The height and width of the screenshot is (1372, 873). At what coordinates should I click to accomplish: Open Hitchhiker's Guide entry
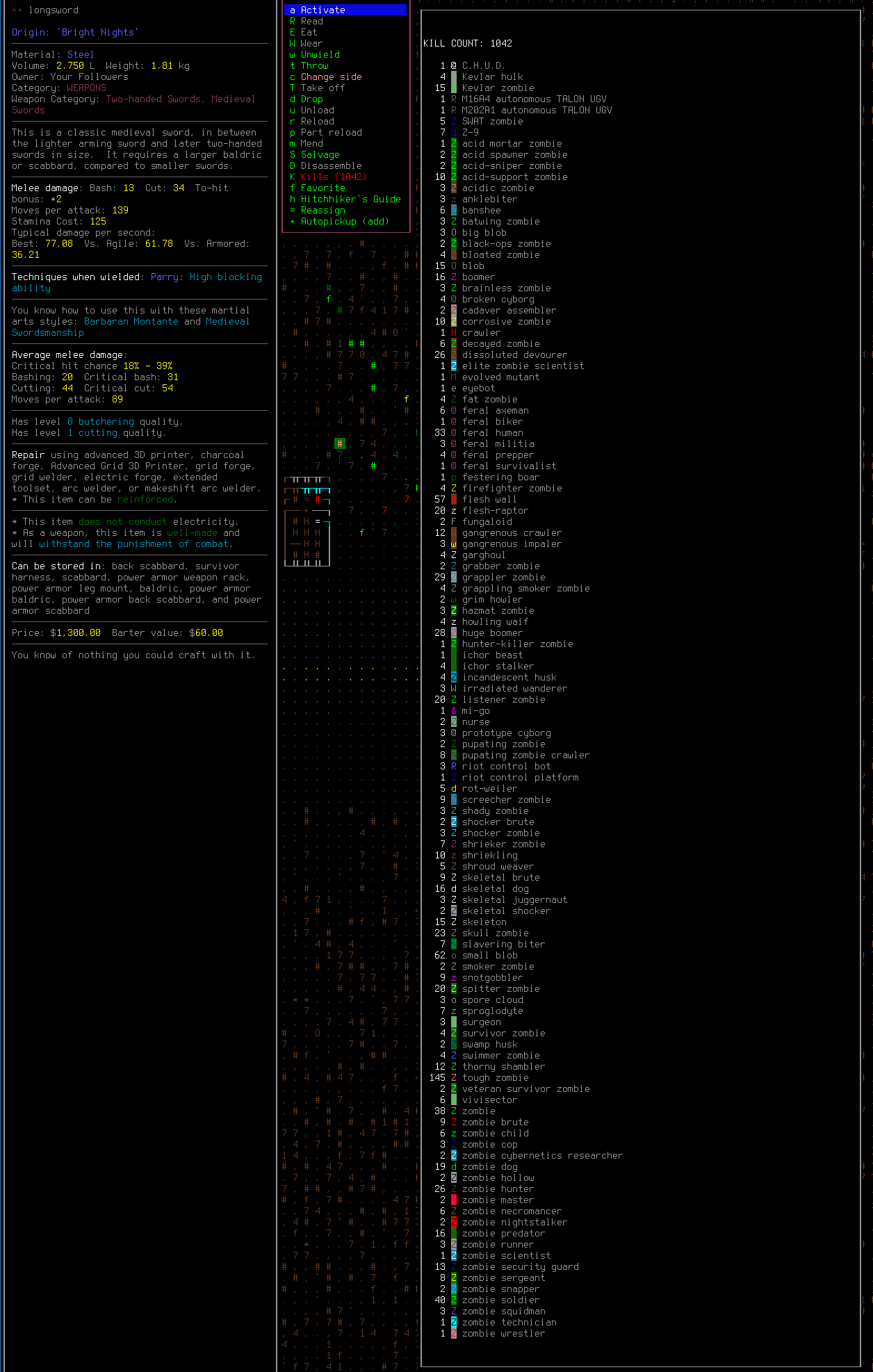[x=345, y=199]
